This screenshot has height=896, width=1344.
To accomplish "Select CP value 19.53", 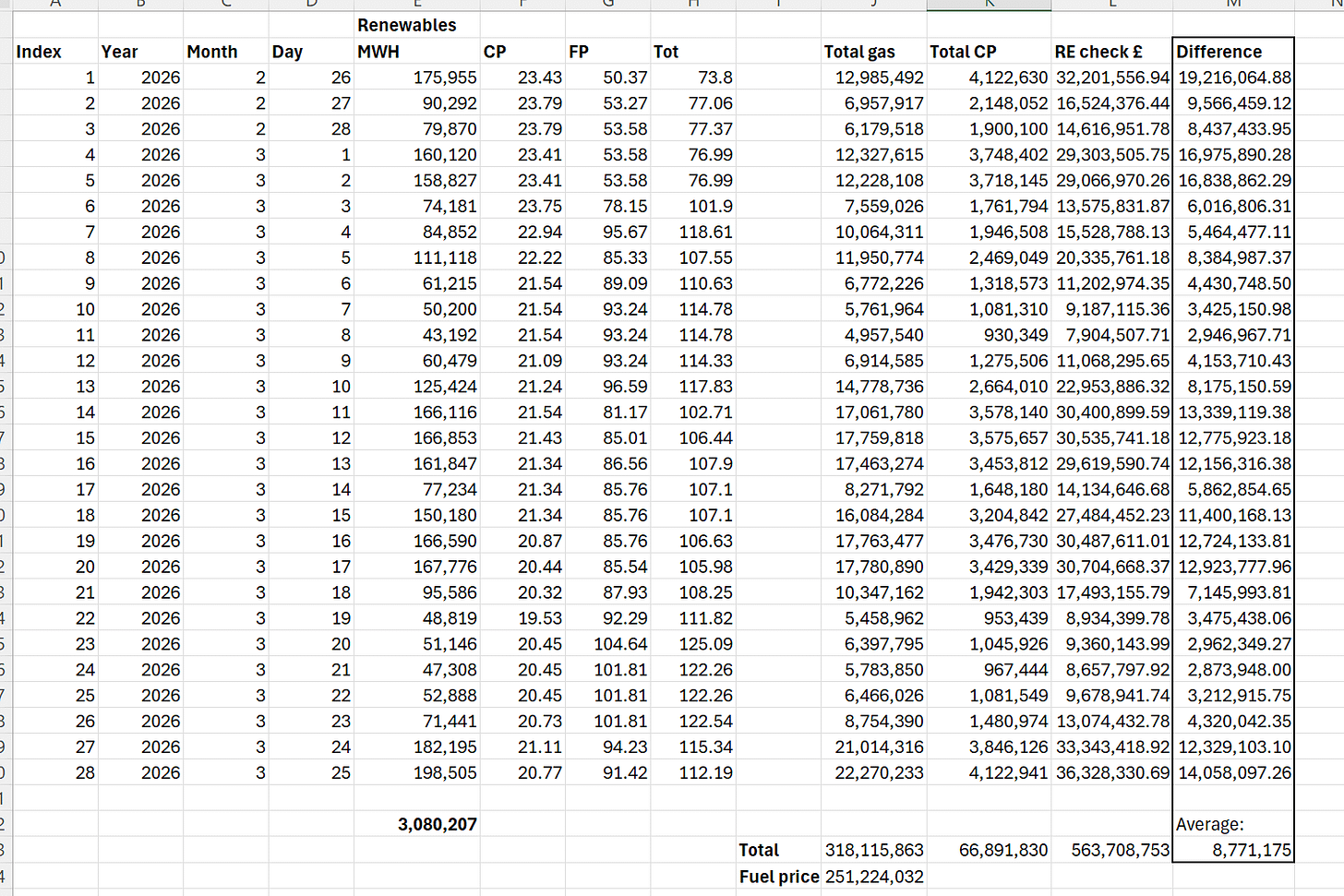I will tap(522, 617).
